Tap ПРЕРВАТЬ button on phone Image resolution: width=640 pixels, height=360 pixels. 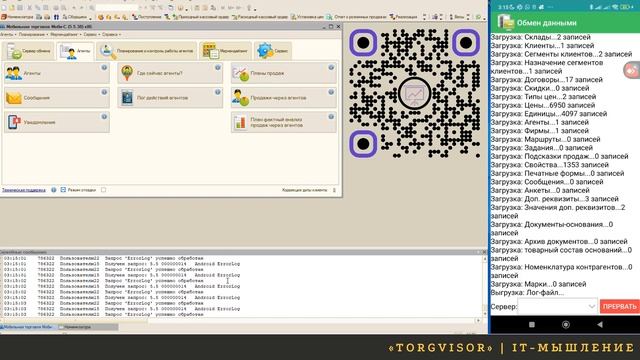[x=619, y=307]
